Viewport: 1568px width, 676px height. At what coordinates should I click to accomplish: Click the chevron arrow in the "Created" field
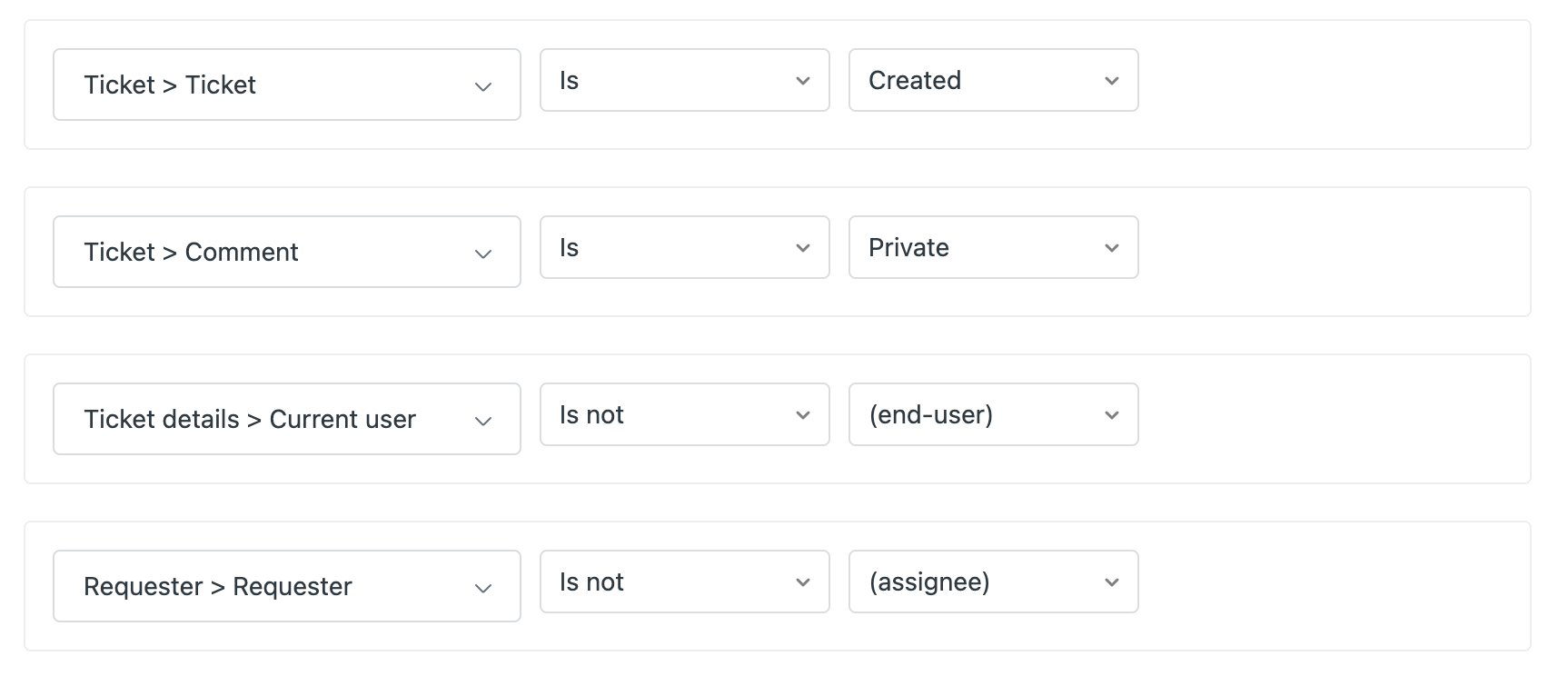click(1111, 82)
